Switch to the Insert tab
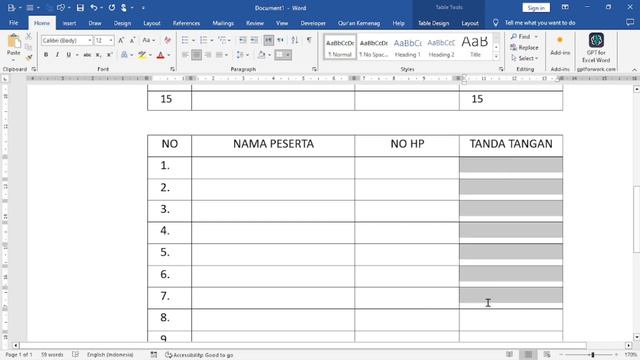Screen dimensions: 640x360 (x=69, y=23)
